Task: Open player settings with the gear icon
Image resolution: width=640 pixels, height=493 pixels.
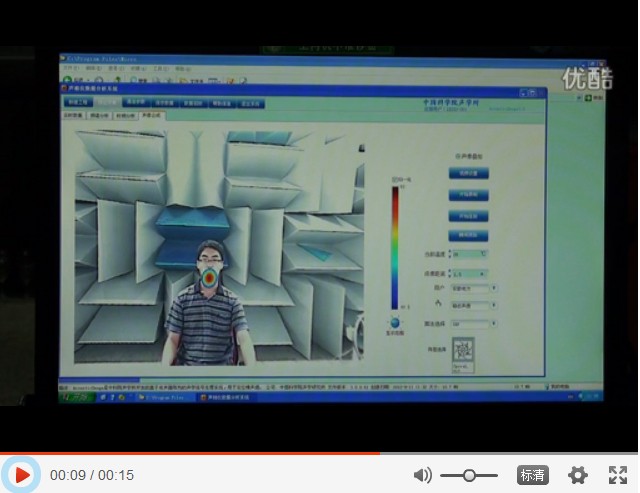Action: (x=578, y=475)
